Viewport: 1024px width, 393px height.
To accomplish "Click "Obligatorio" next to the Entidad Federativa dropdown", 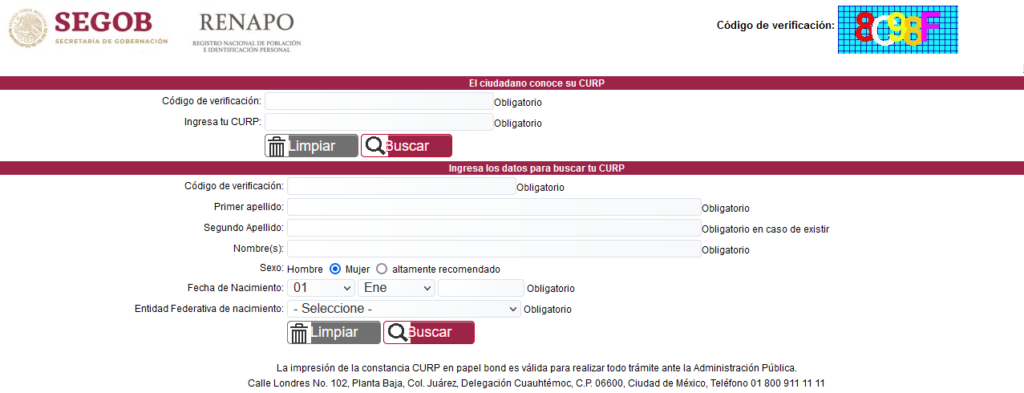I will 547,309.
